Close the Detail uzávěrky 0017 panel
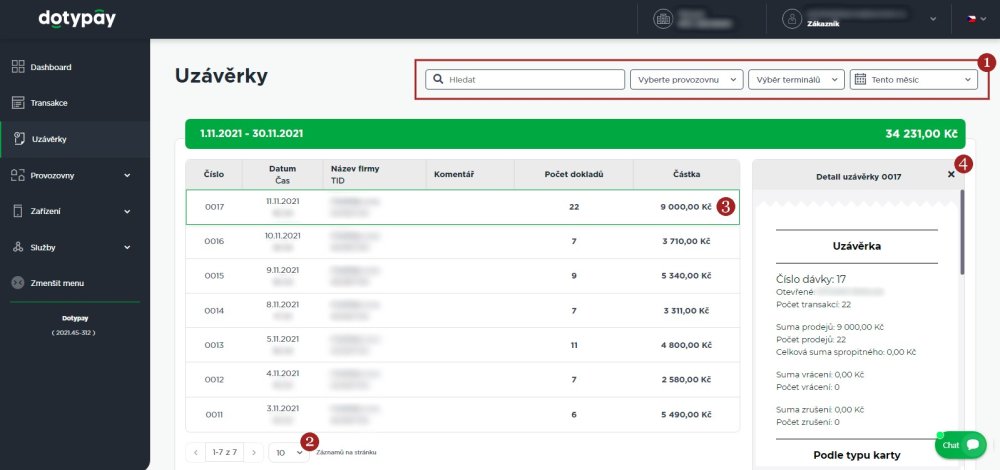The height and width of the screenshot is (470, 1000). coord(951,175)
